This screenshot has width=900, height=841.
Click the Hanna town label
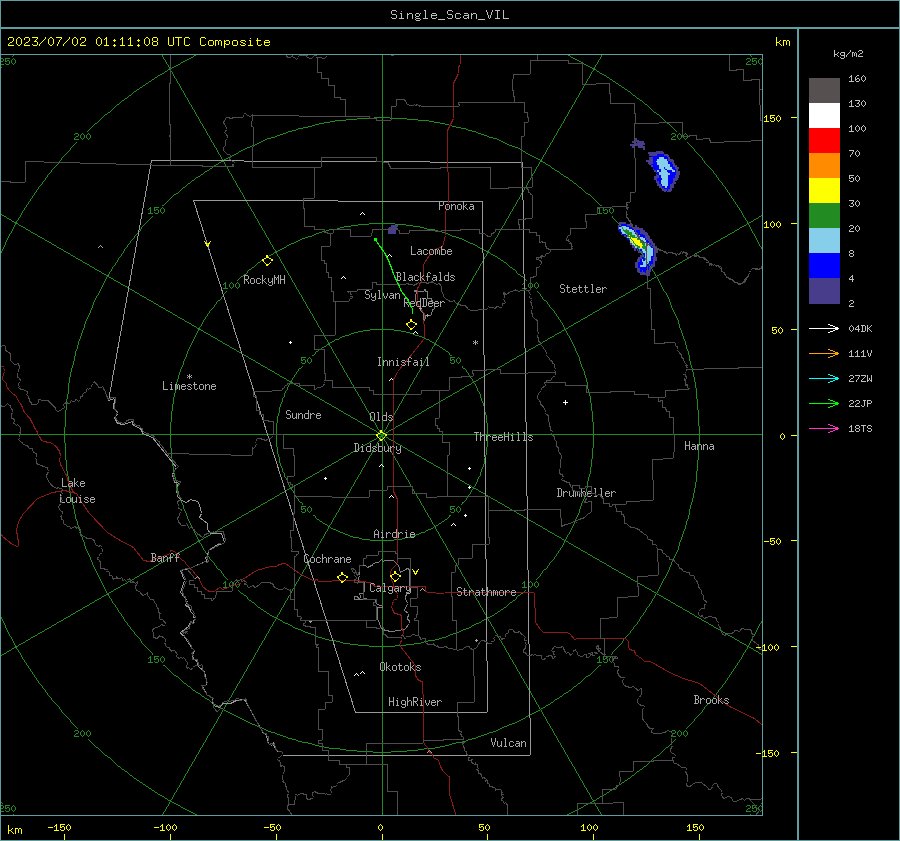(x=699, y=446)
